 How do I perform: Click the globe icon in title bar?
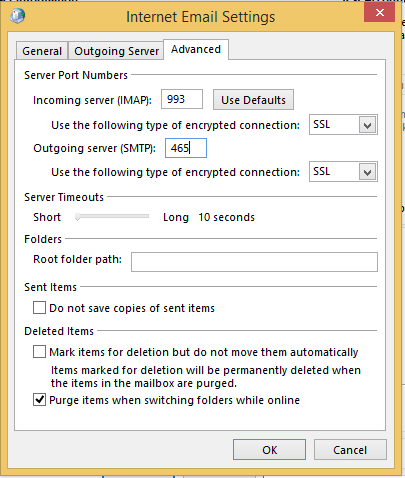pos(17,16)
